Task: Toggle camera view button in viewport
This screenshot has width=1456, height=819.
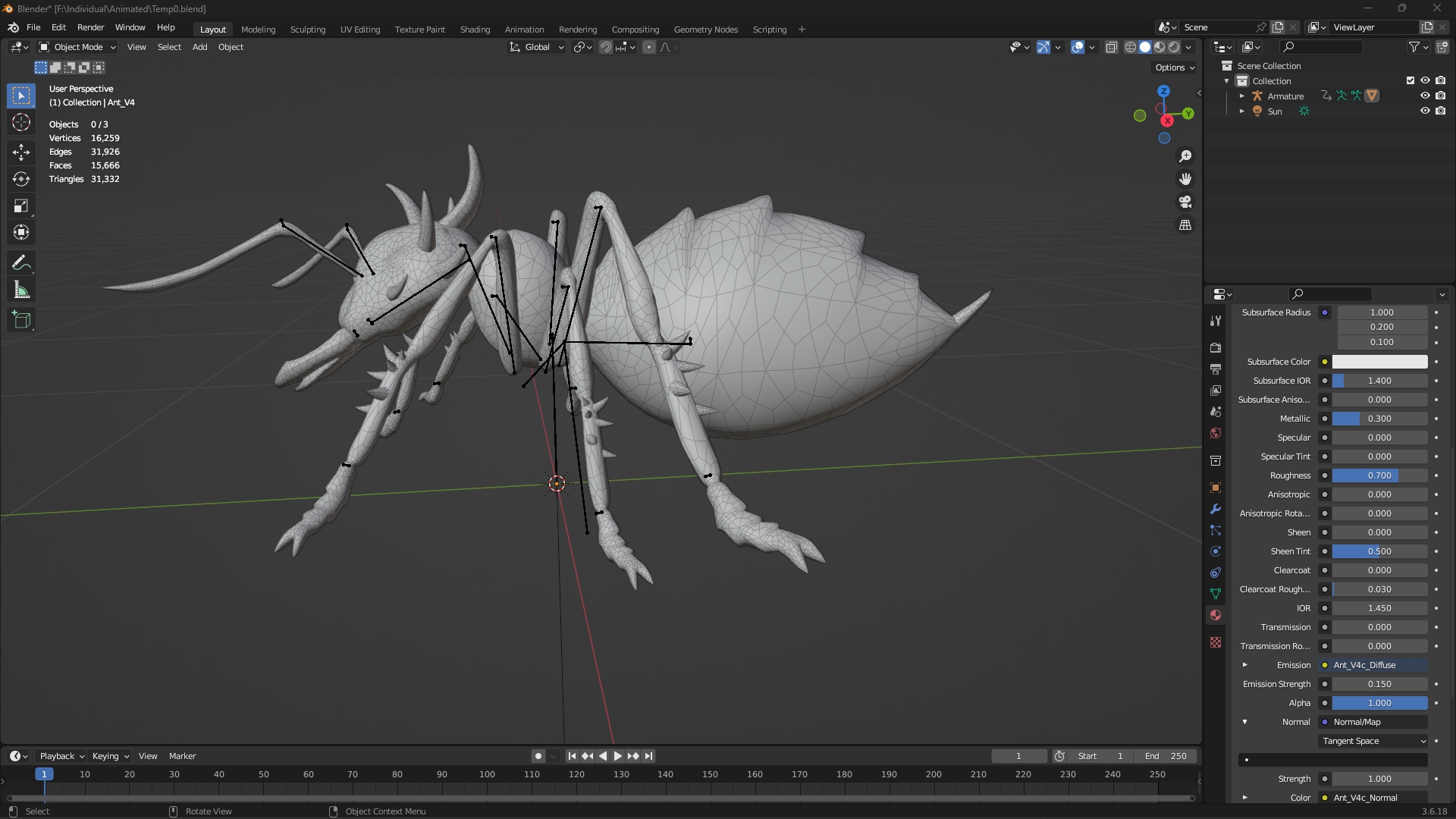Action: pyautogui.click(x=1185, y=202)
